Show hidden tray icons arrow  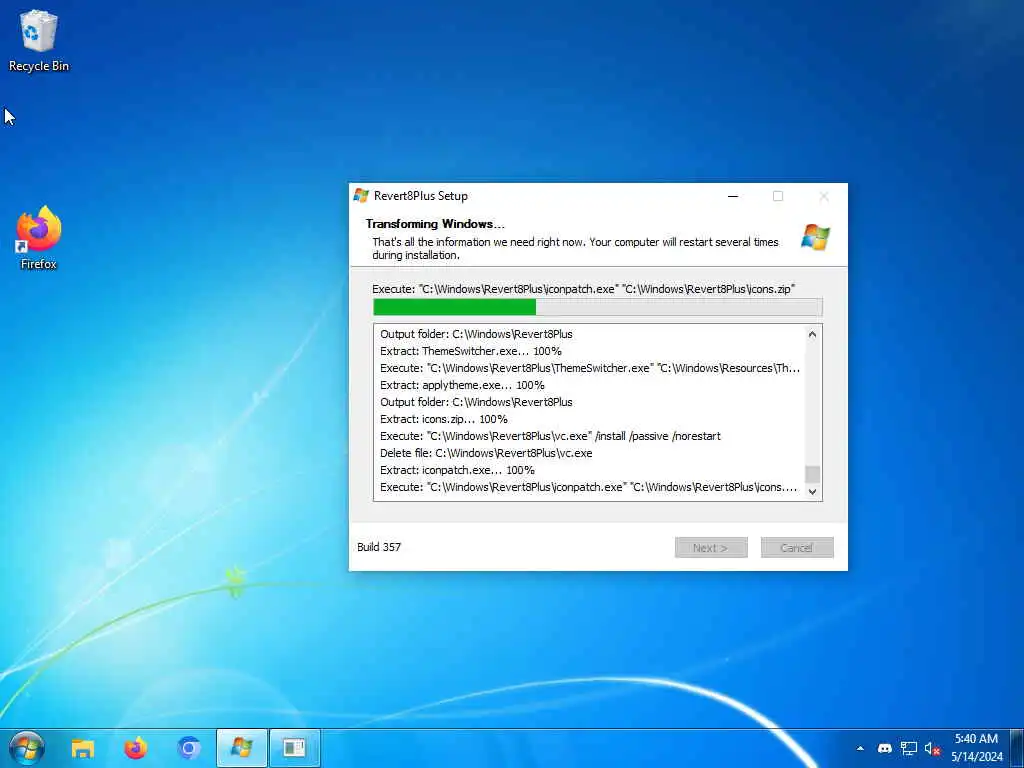coord(860,748)
